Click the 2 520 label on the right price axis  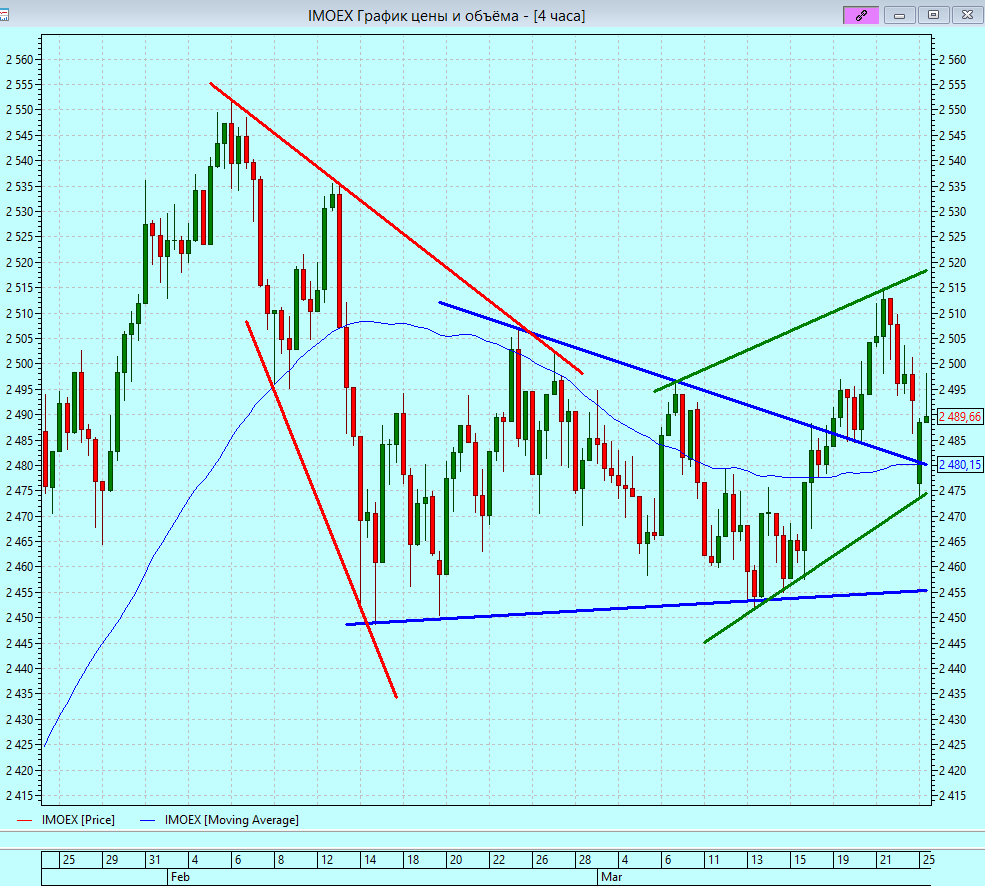[x=953, y=263]
